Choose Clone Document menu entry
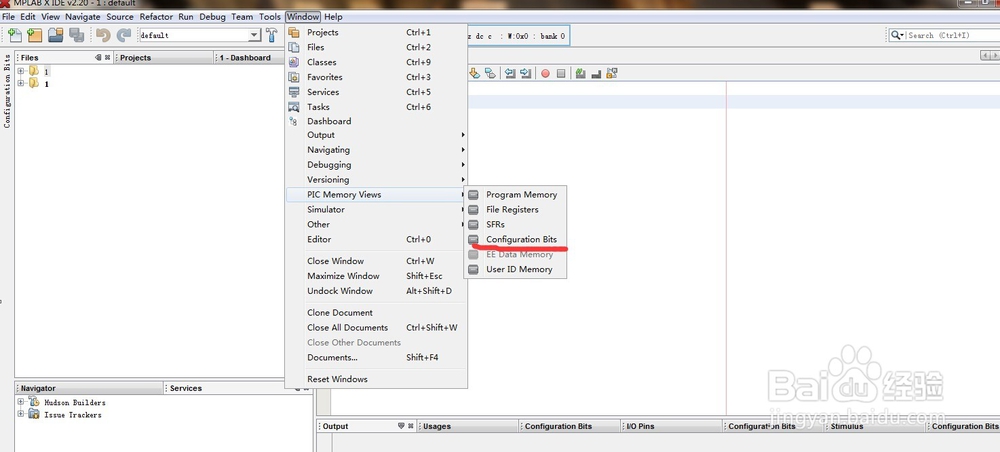The width and height of the screenshot is (1000, 452). tap(376, 312)
